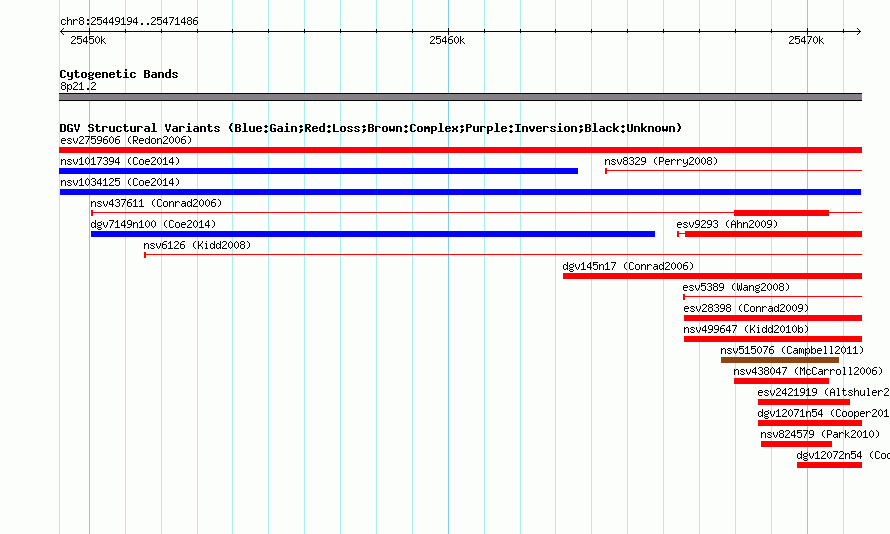Click the brown nsv515076 (Campbell2011) complex bar
Viewport: 890px width, 534px height.
click(x=780, y=360)
